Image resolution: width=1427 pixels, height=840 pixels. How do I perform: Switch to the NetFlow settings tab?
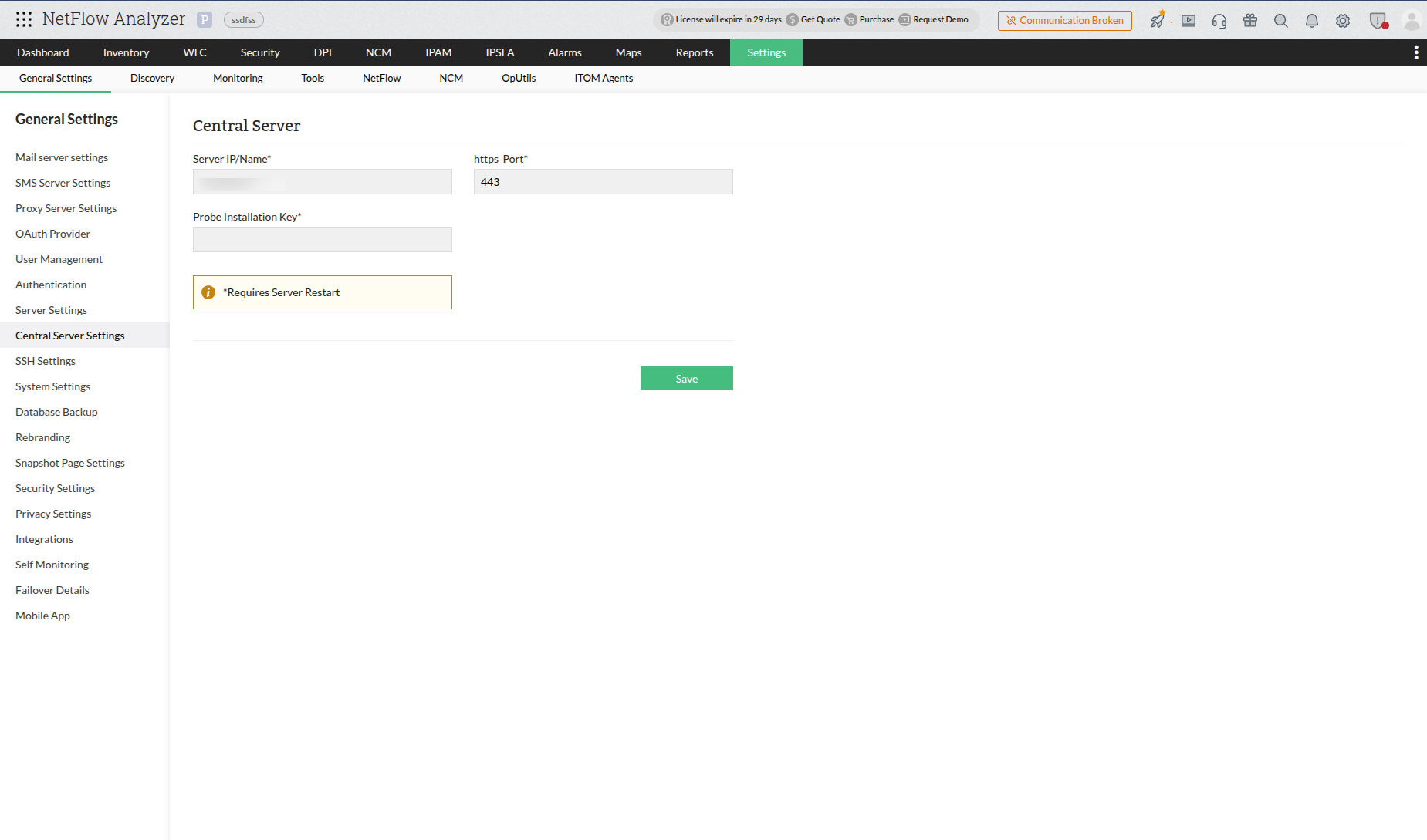381,78
